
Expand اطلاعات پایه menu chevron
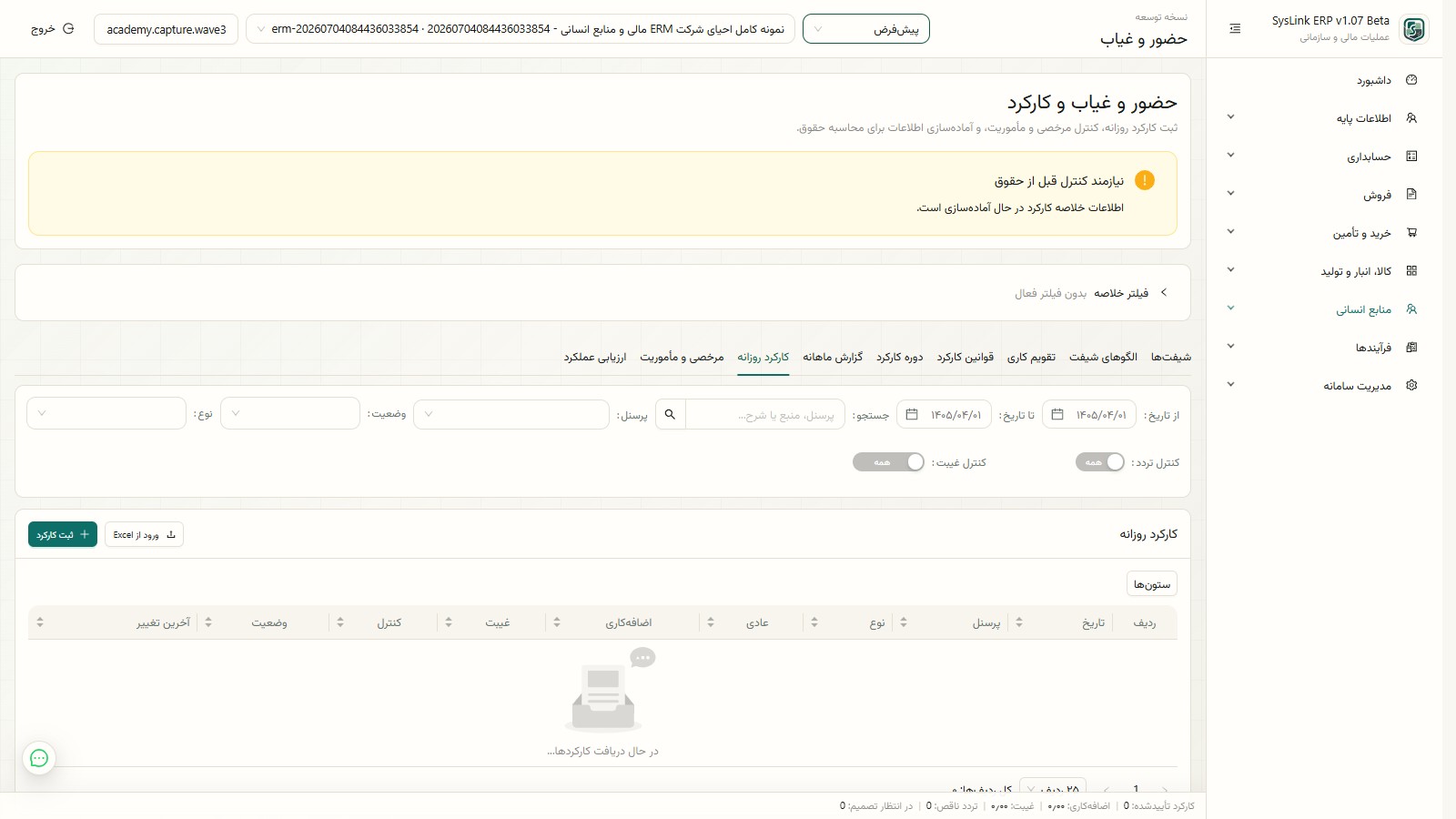click(1230, 117)
